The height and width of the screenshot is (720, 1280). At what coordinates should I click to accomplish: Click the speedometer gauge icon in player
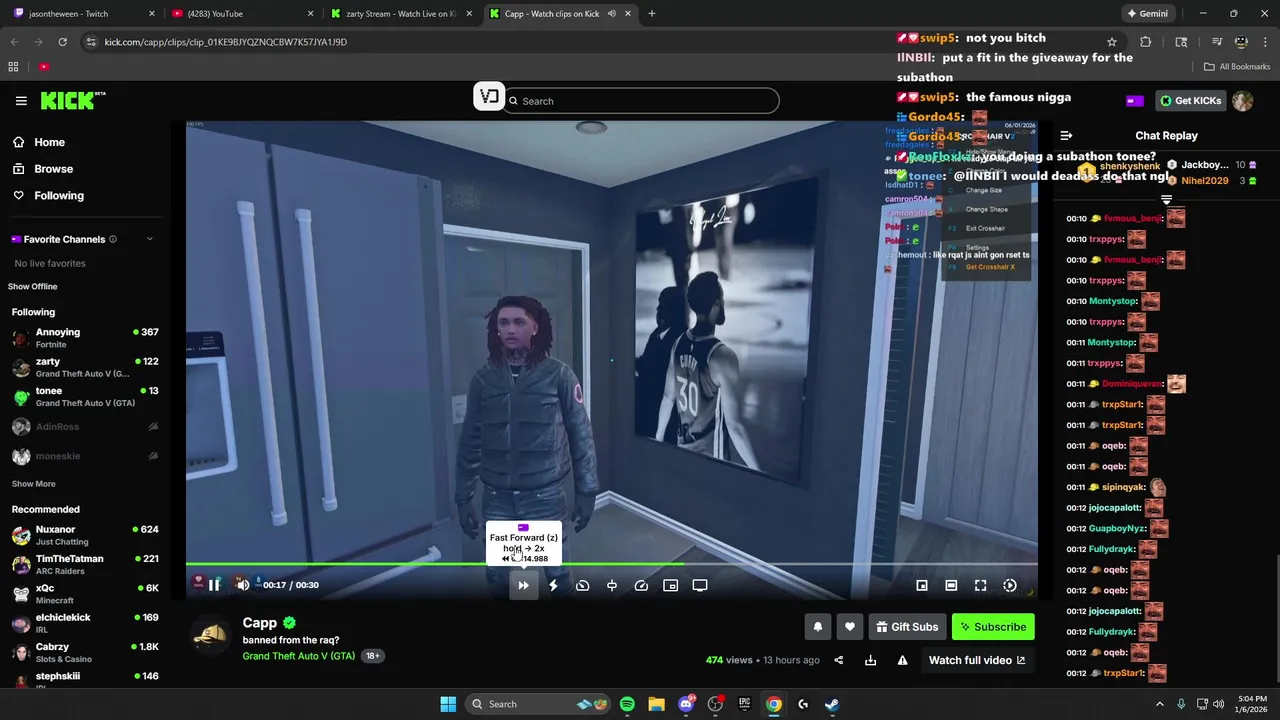tap(641, 585)
